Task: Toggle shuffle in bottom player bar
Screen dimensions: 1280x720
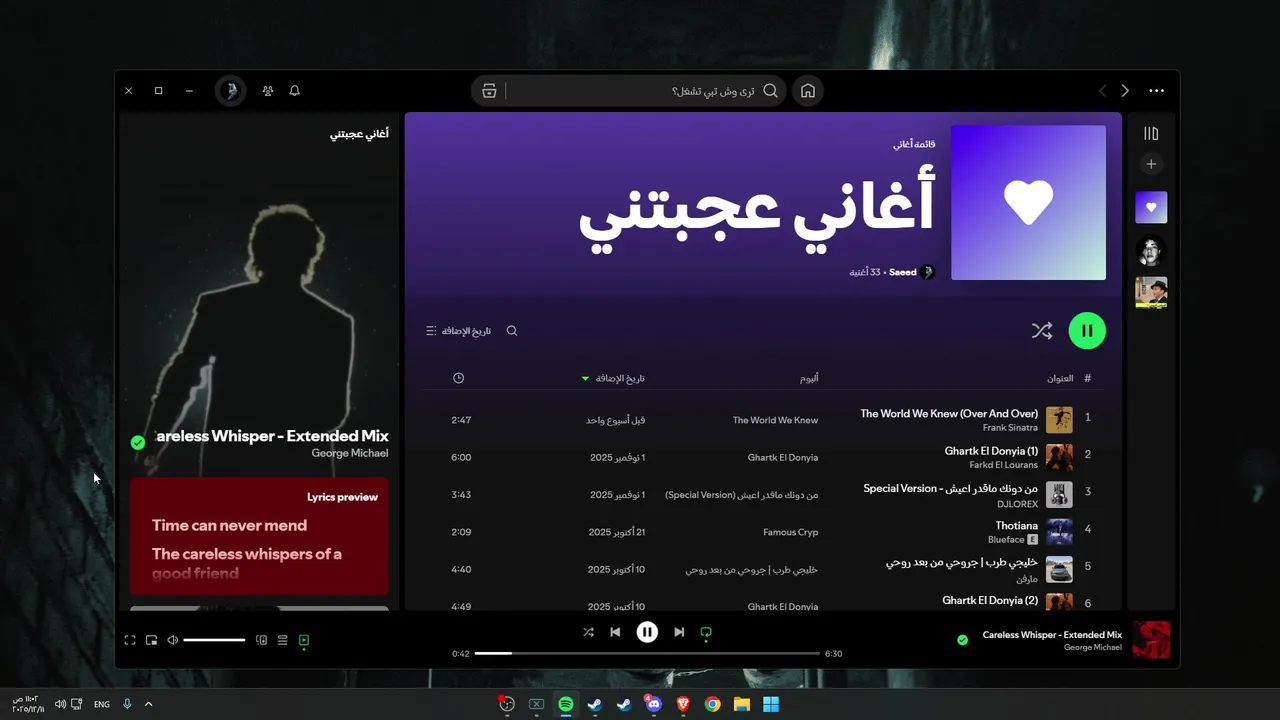Action: [588, 632]
